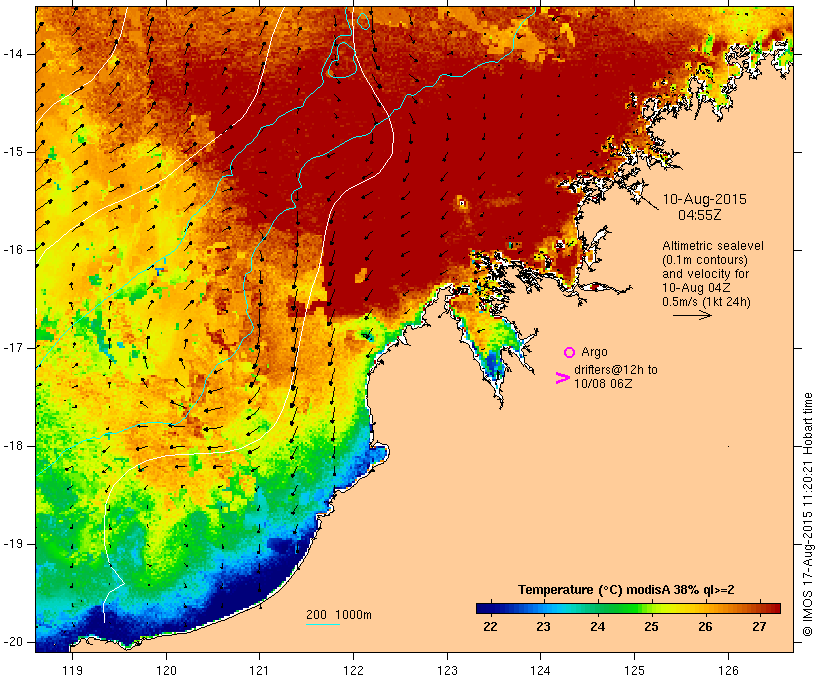Click the cyan 200m depth contour legend line

point(323,624)
